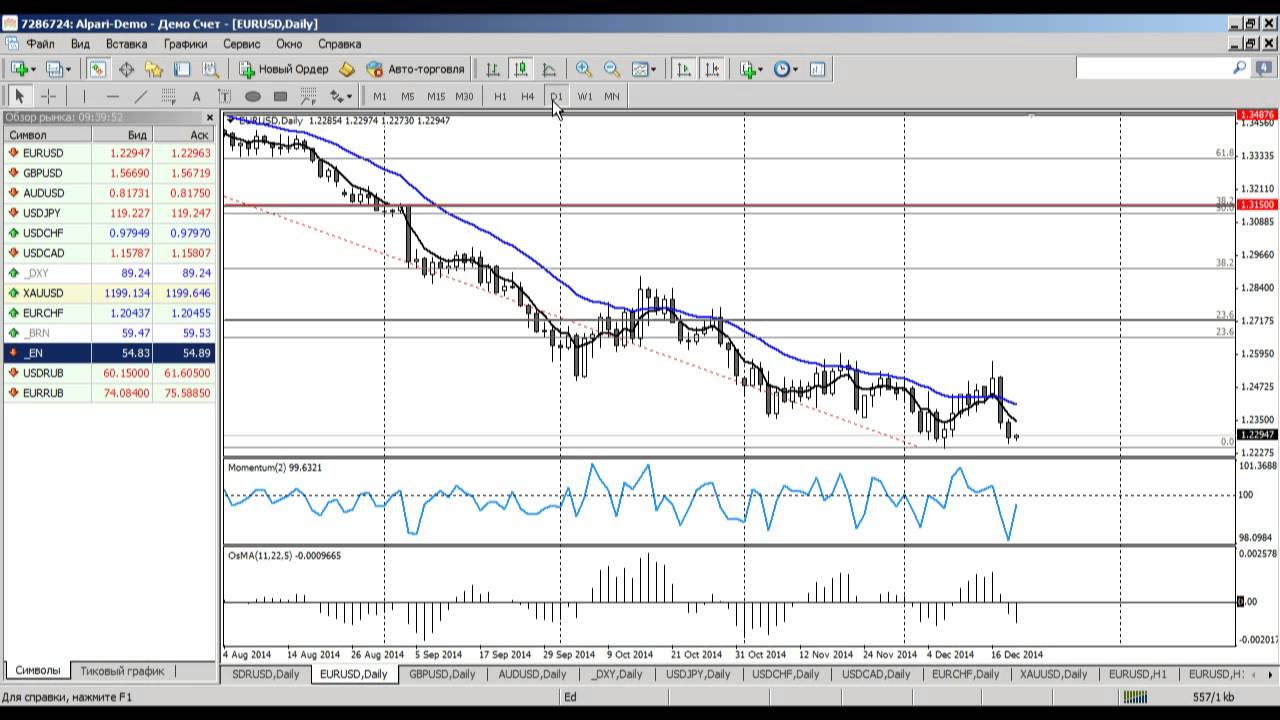Click the search magnifier icon
This screenshot has width=1280, height=720.
[x=1240, y=68]
